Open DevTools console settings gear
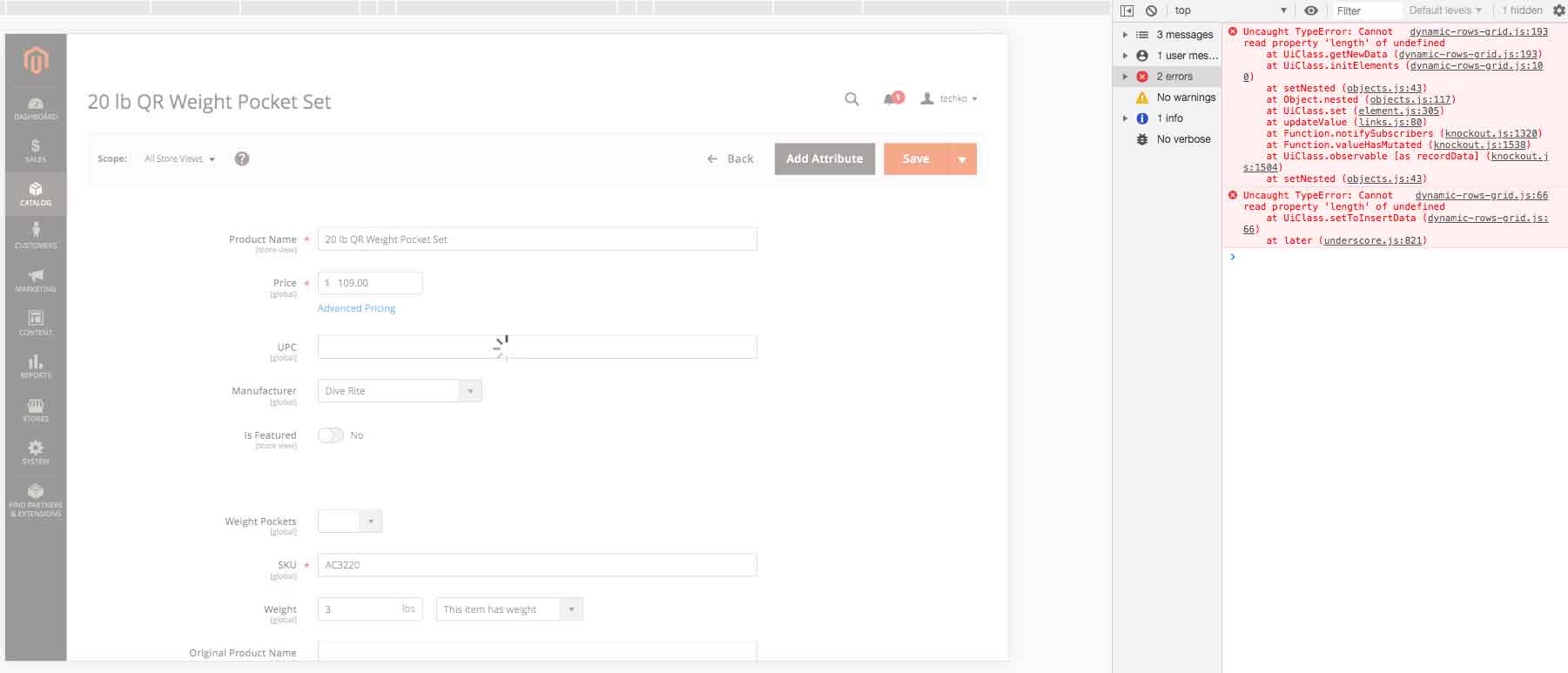The width and height of the screenshot is (1568, 673). click(x=1558, y=10)
